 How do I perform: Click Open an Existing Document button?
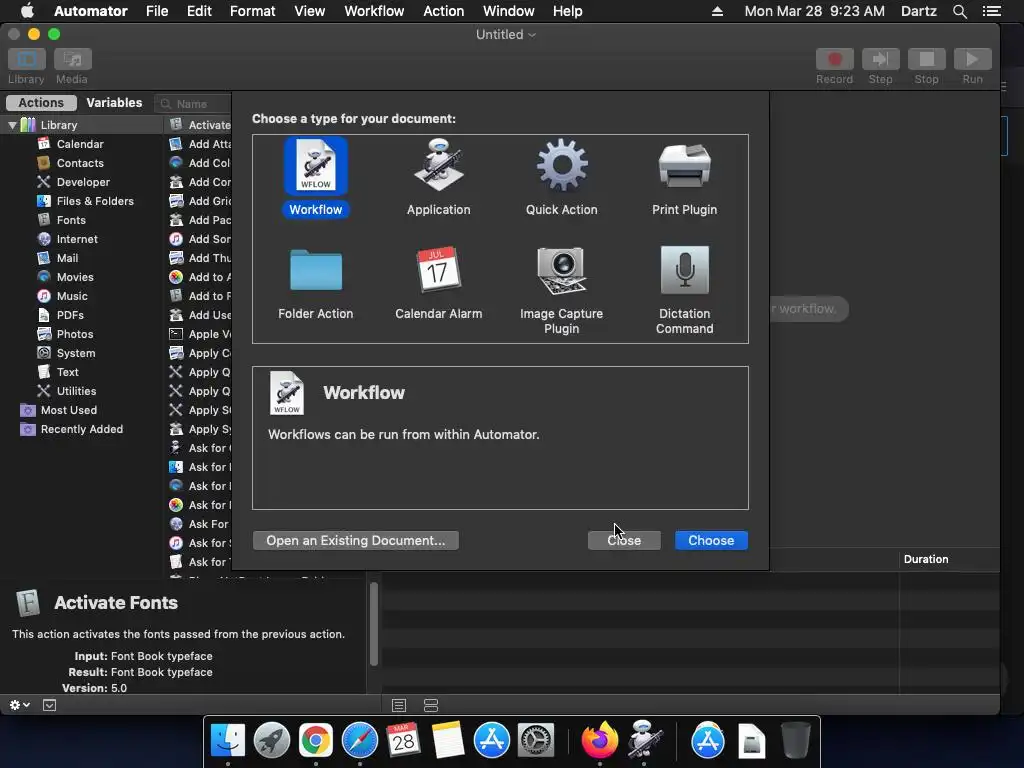point(356,540)
